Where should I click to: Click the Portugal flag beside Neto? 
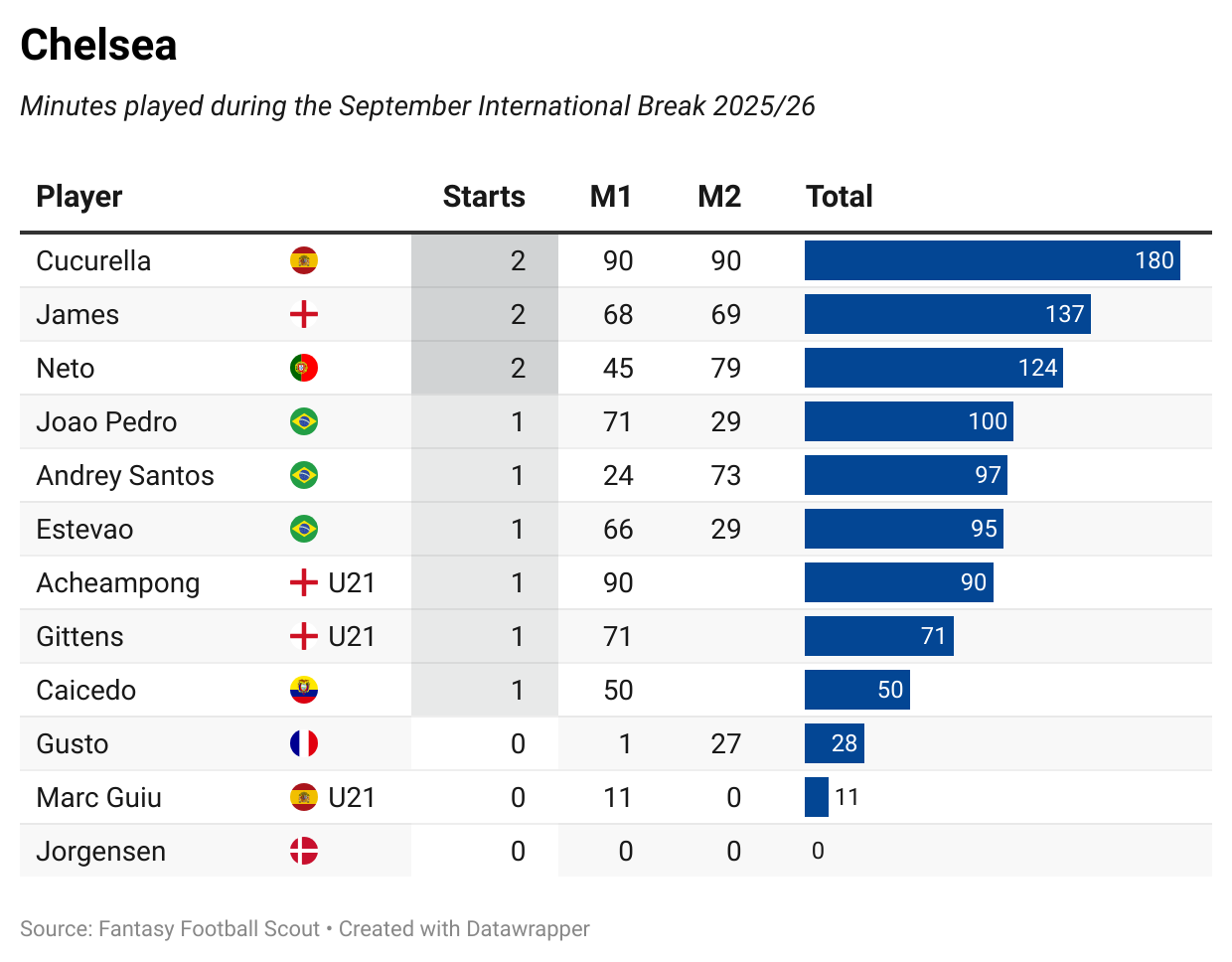304,369
